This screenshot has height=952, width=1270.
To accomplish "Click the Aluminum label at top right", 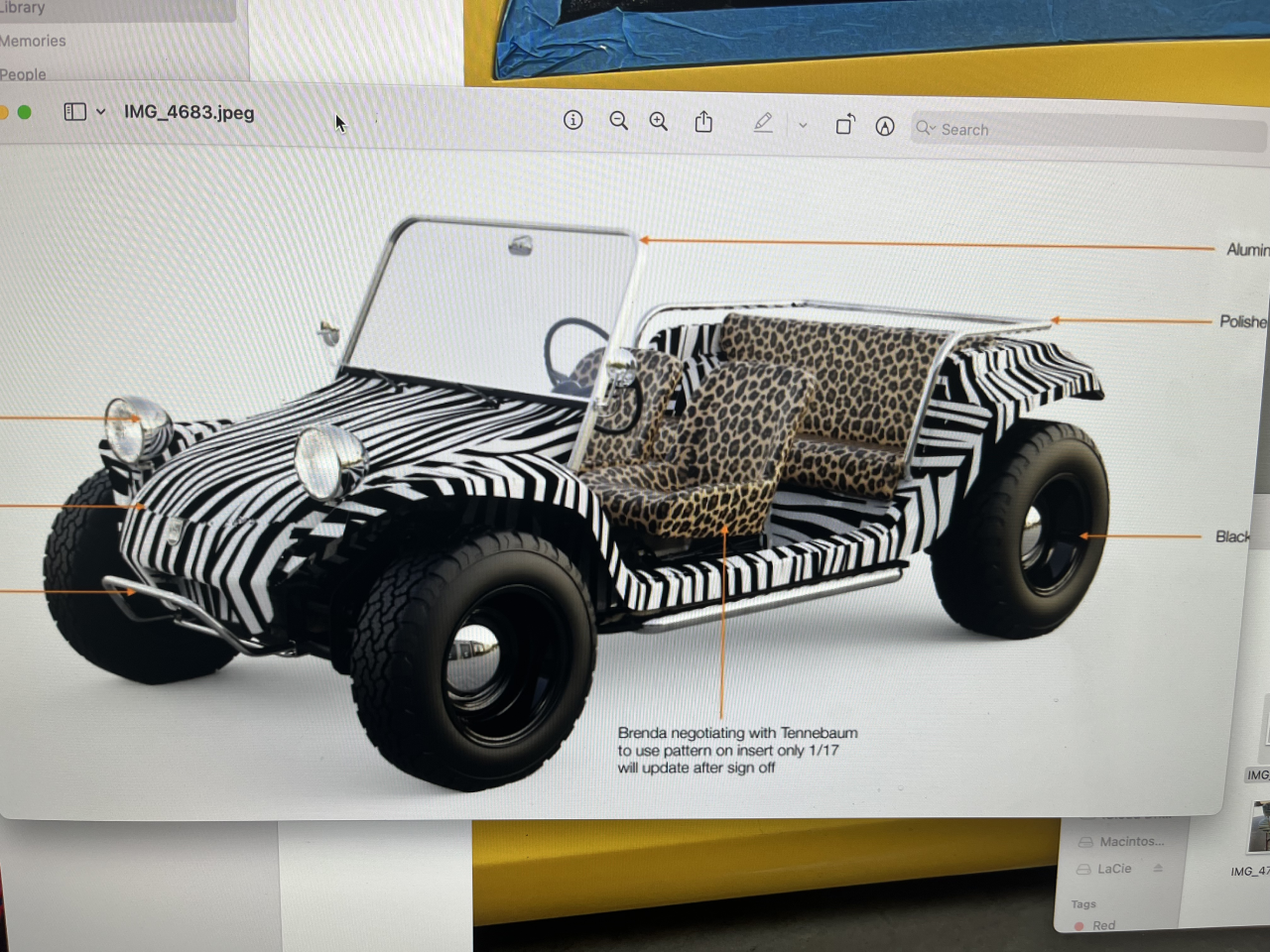I will pos(1247,249).
